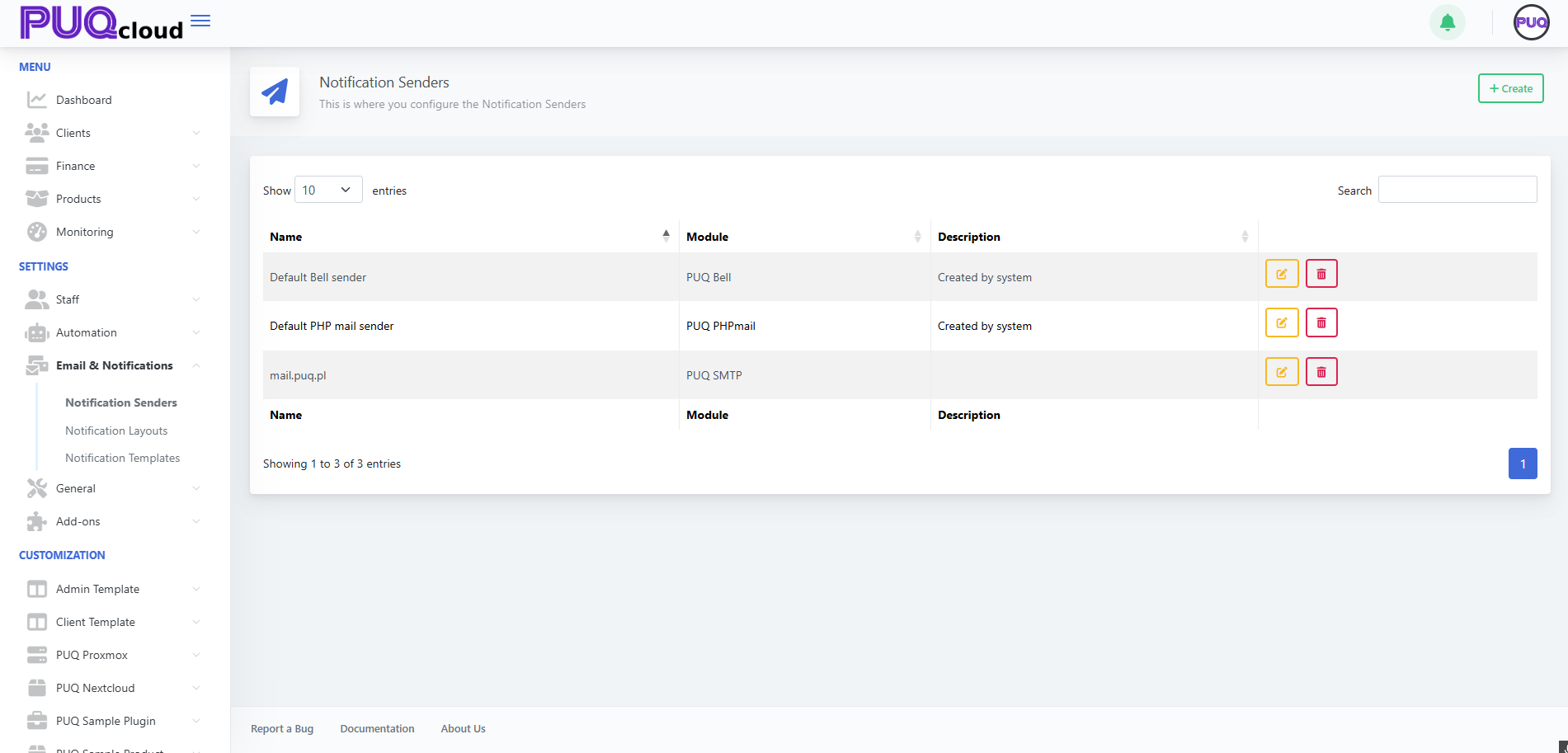Click the Search input field
Image resolution: width=1568 pixels, height=753 pixels.
tap(1457, 190)
